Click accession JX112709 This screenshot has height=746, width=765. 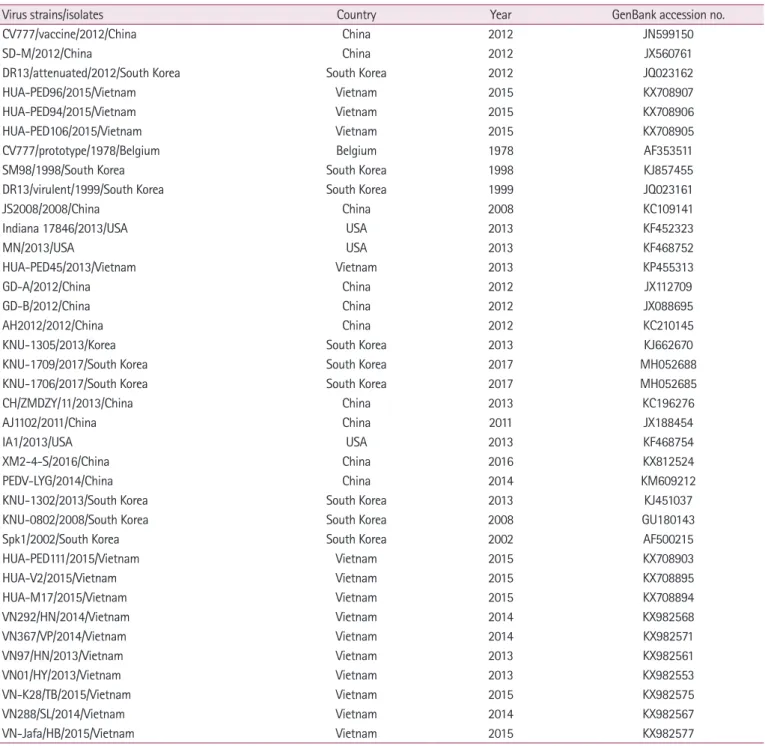pos(668,287)
